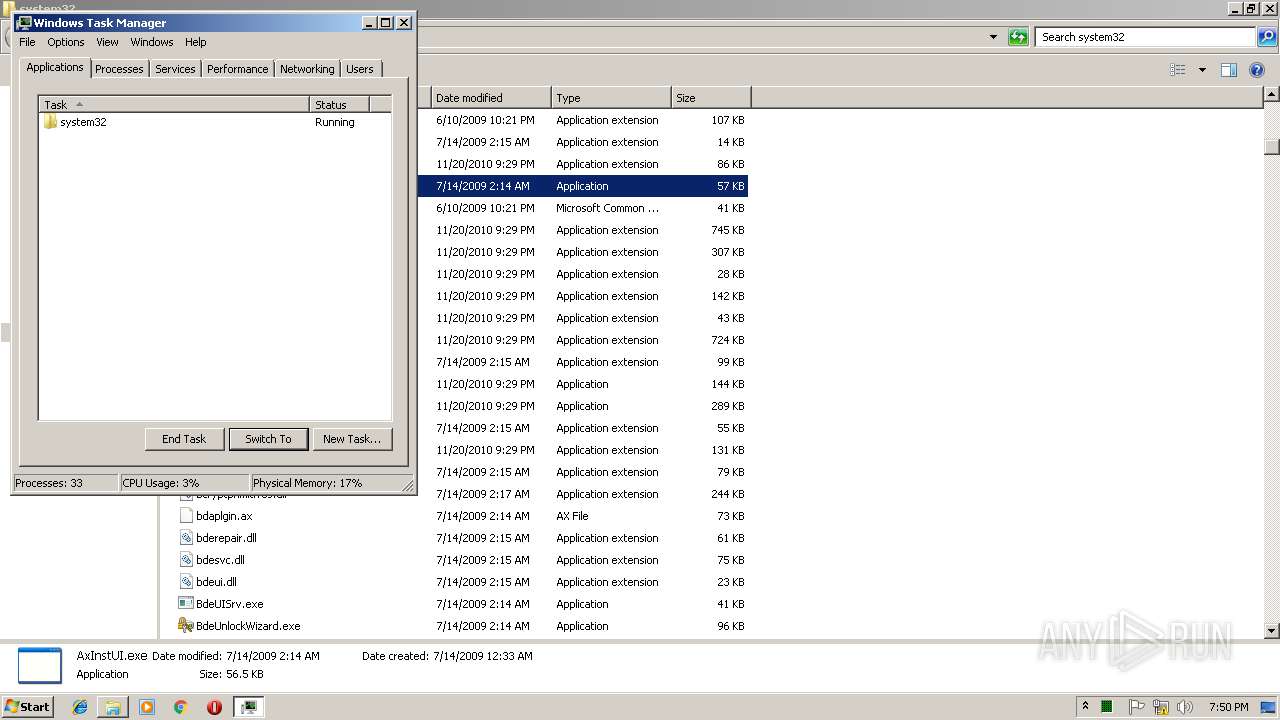Click the Explorer scrollbar up arrow

[1272, 95]
